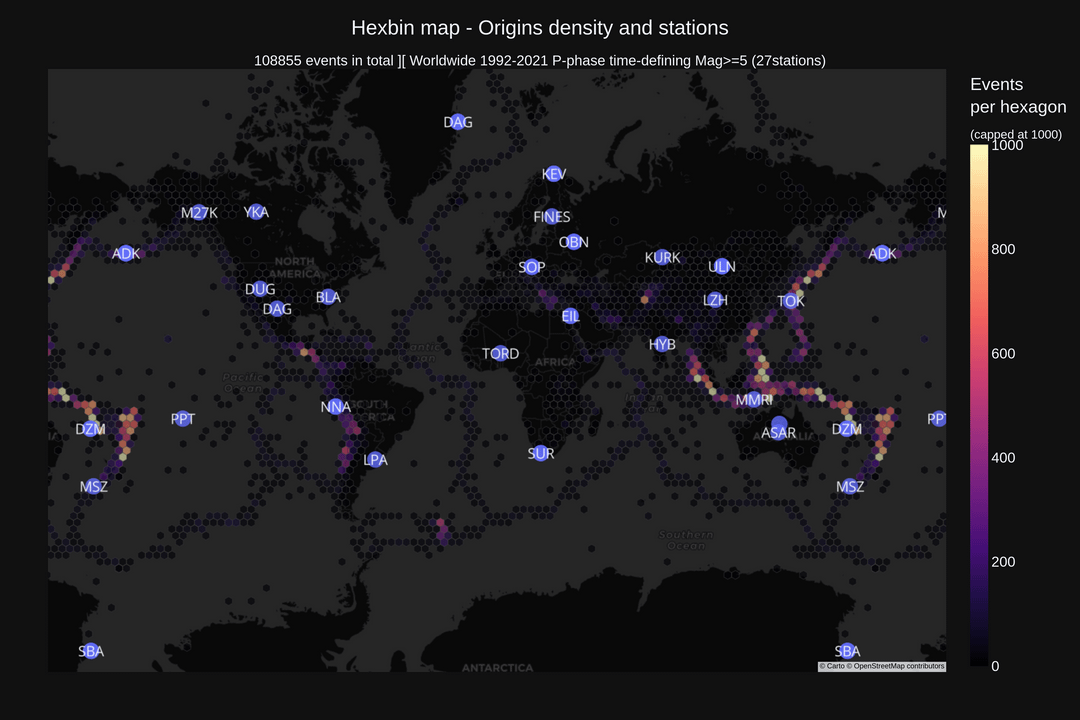Screen dimensions: 1080x720
Task: Click the NNA station marker
Action: (336, 406)
